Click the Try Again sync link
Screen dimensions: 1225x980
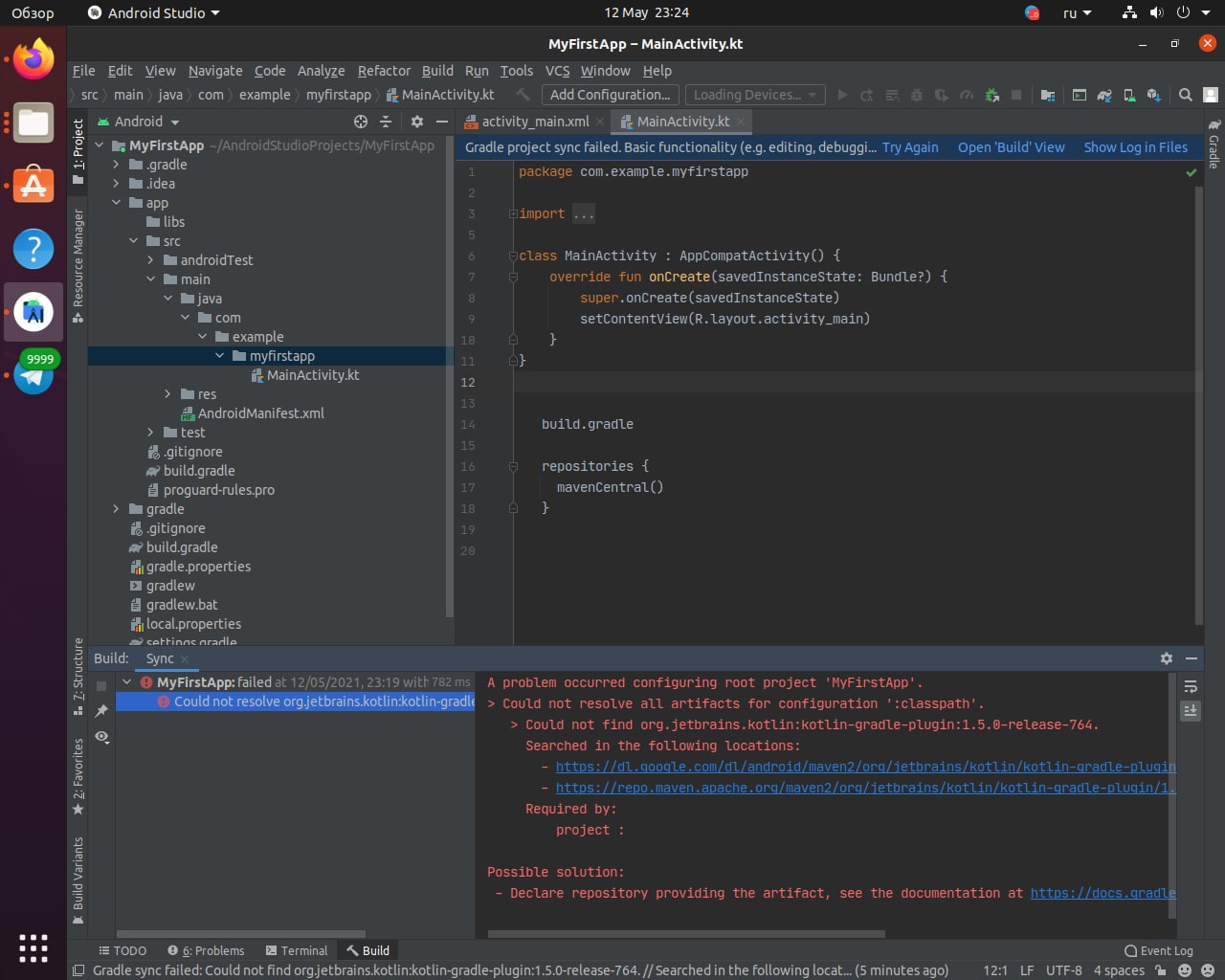click(910, 147)
